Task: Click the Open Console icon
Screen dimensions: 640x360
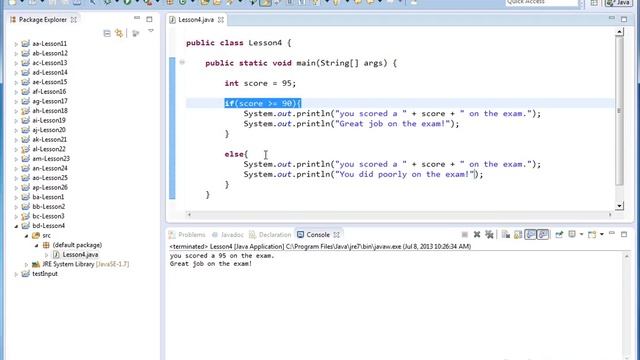Action: click(x=592, y=234)
